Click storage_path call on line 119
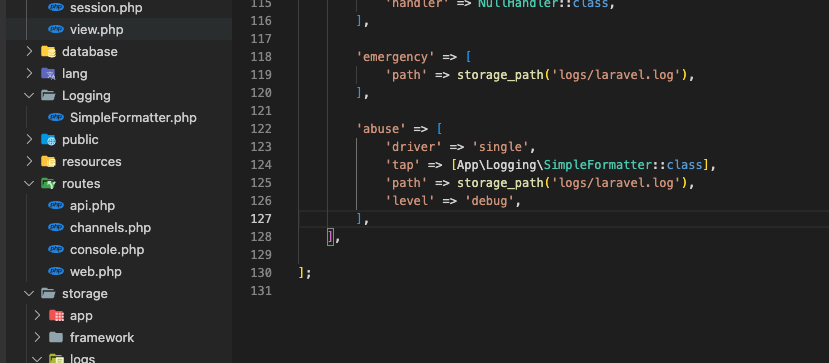The height and width of the screenshot is (363, 829). pos(501,75)
